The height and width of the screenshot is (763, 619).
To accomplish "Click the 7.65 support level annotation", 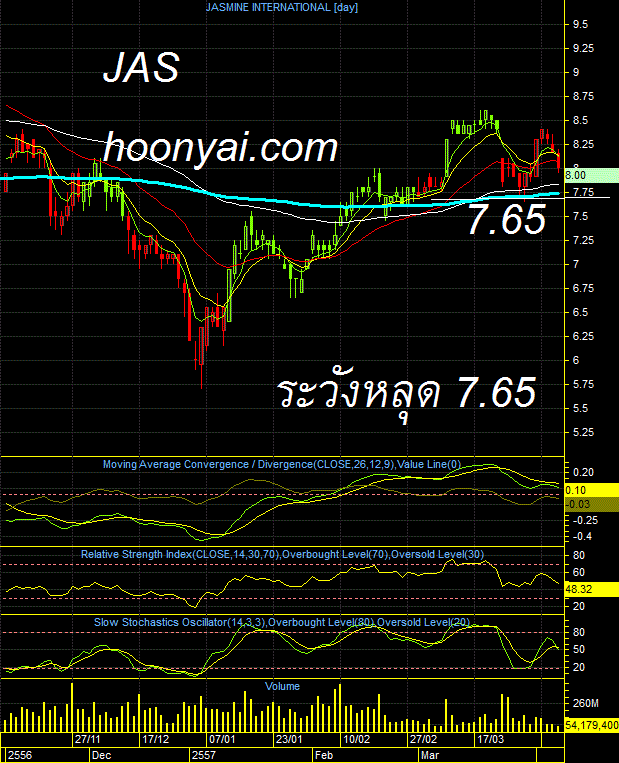I will (507, 220).
